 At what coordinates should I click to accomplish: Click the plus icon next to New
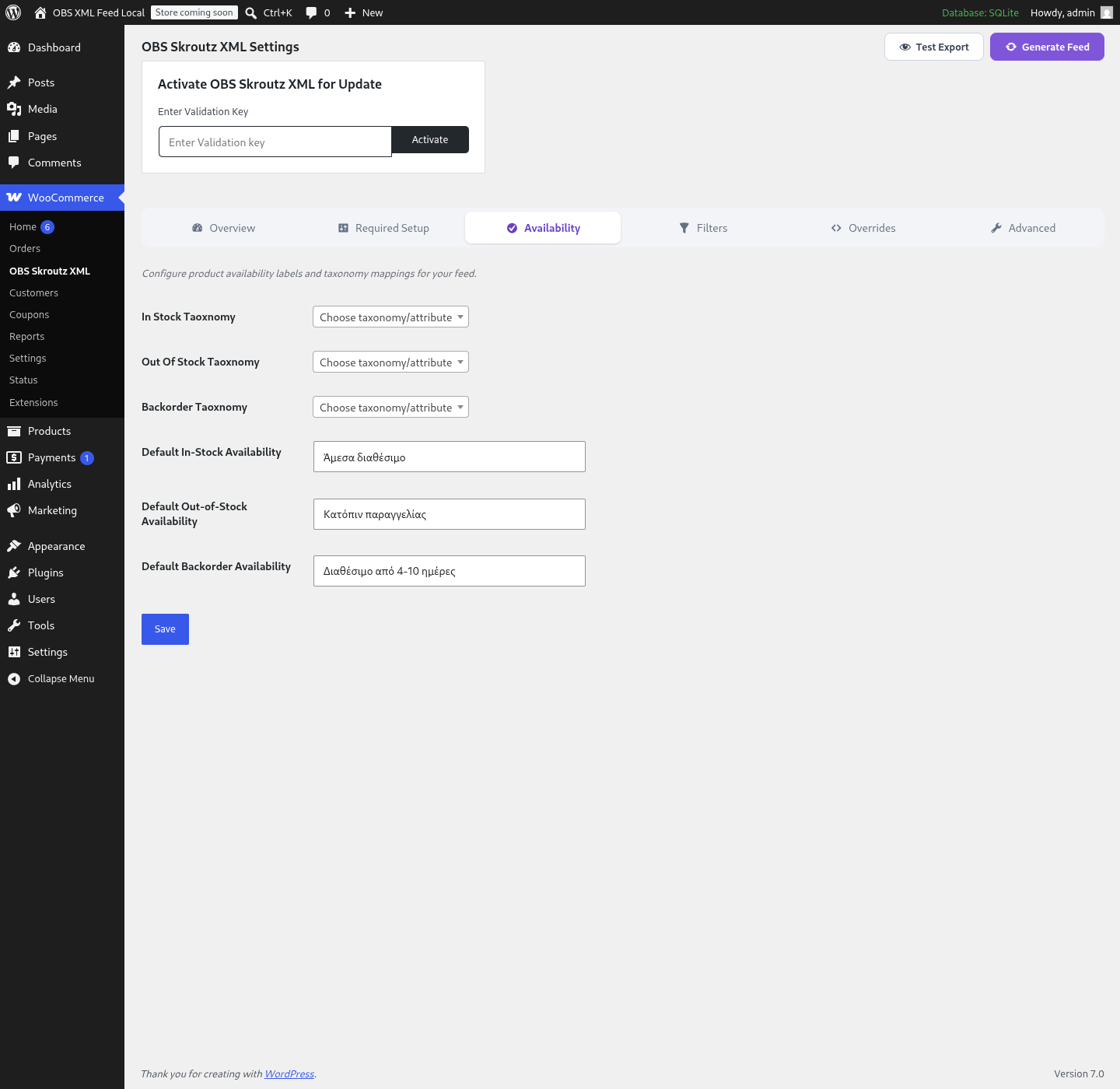click(350, 12)
